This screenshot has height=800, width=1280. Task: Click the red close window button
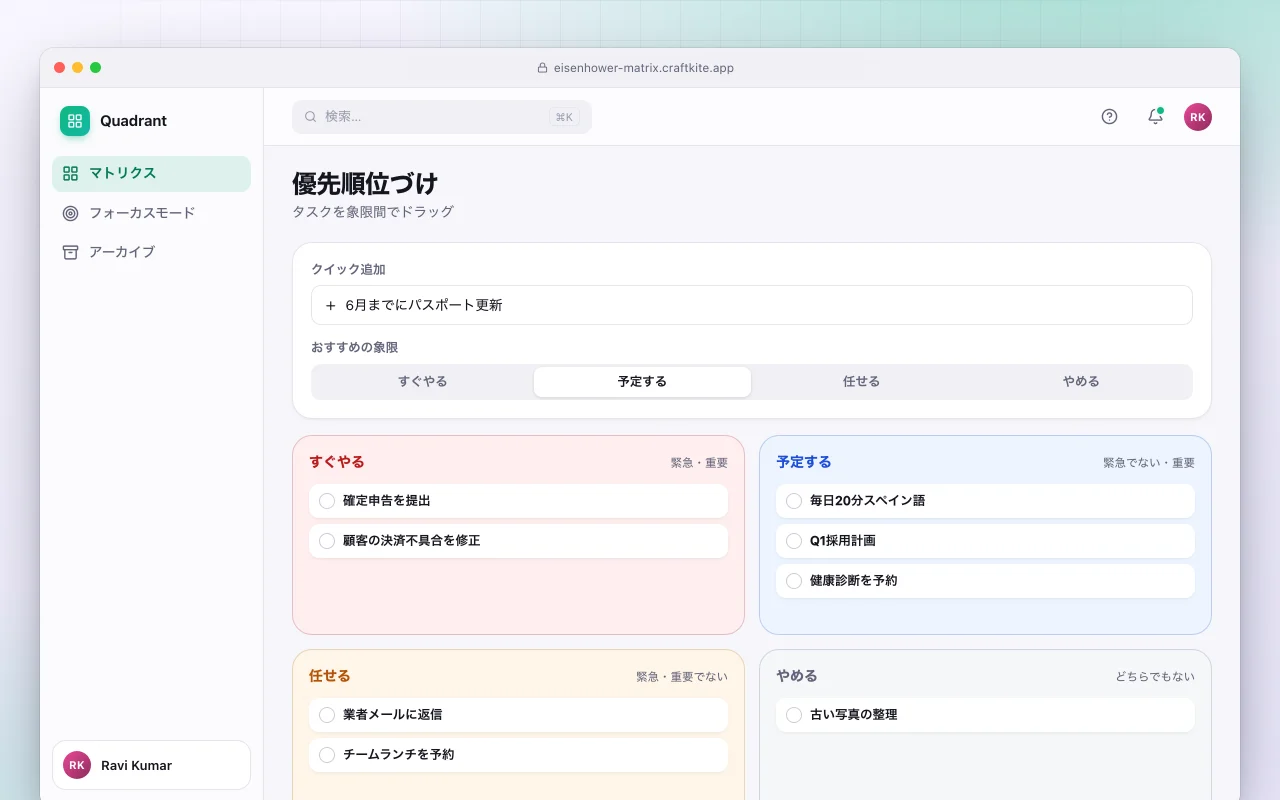click(x=60, y=68)
